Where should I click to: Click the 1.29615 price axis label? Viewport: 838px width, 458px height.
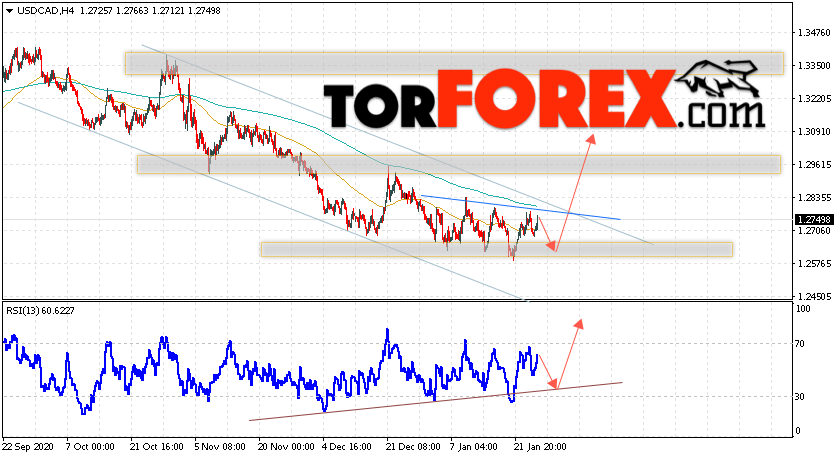814,165
